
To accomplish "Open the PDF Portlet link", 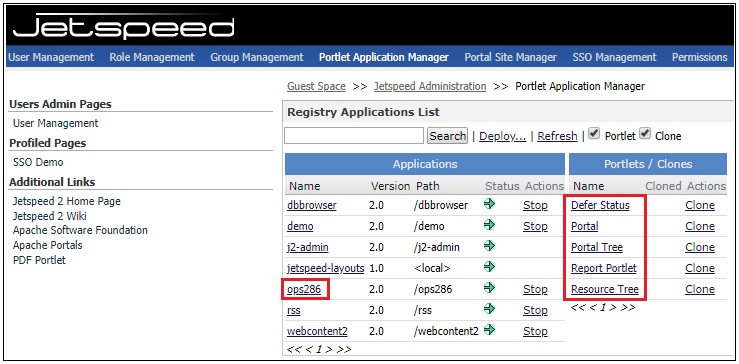I will click(39, 260).
